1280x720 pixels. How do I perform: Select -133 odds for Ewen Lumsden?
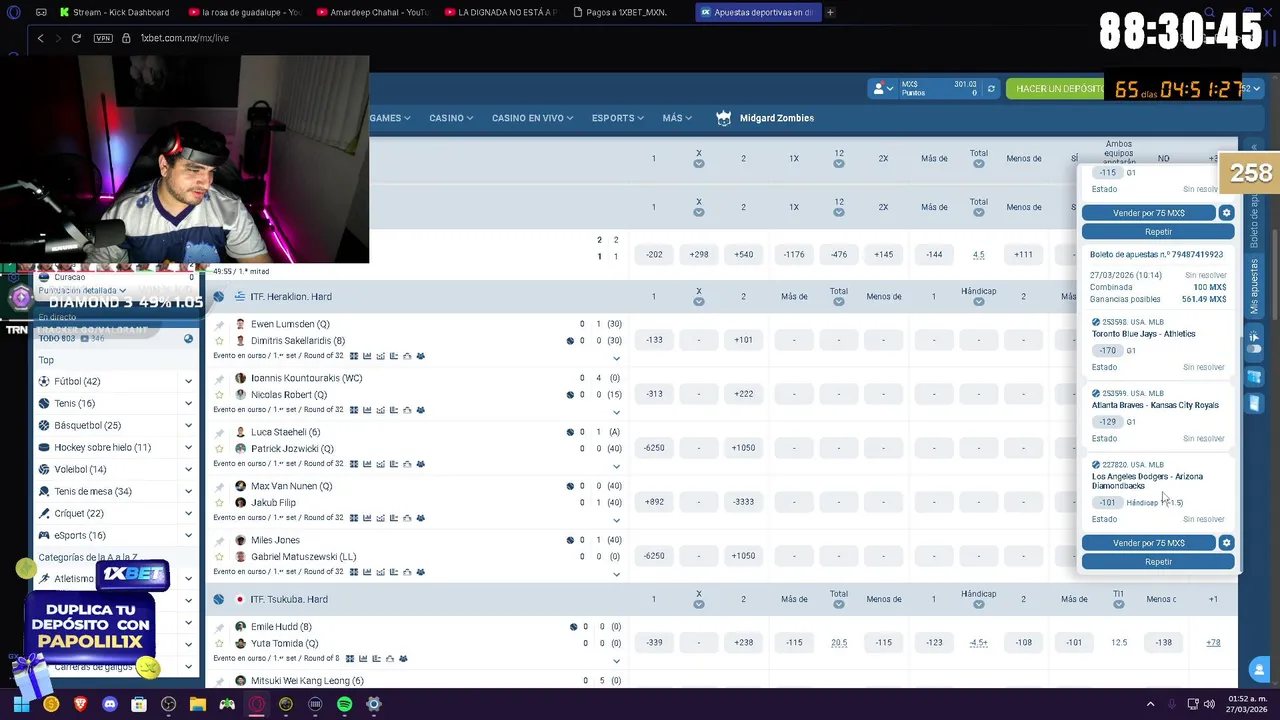coord(654,340)
